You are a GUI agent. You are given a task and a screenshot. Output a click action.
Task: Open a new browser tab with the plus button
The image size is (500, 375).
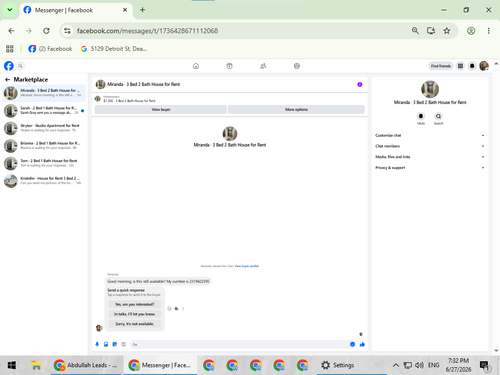click(142, 10)
